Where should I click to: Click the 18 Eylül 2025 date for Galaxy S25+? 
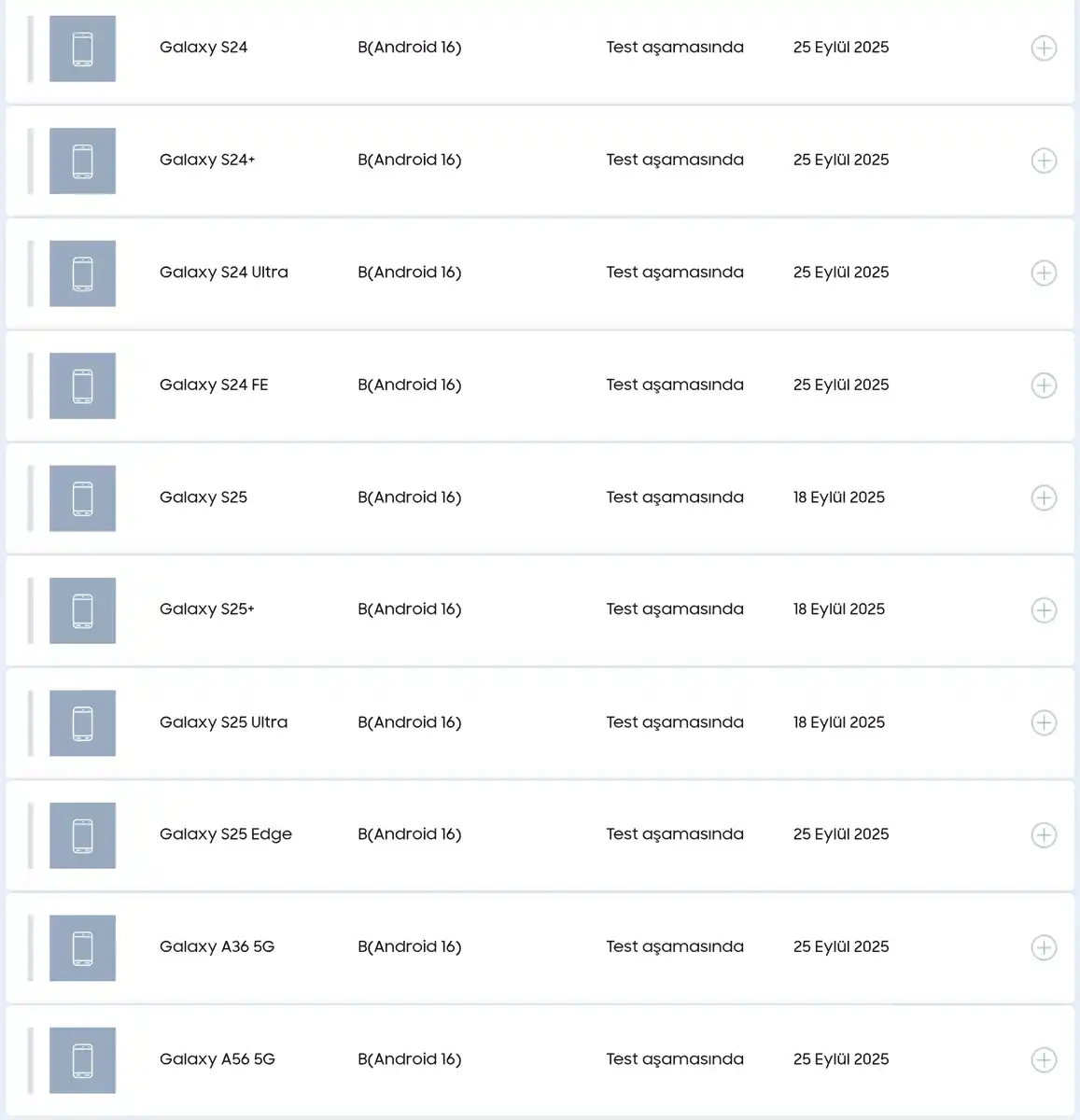coord(838,609)
